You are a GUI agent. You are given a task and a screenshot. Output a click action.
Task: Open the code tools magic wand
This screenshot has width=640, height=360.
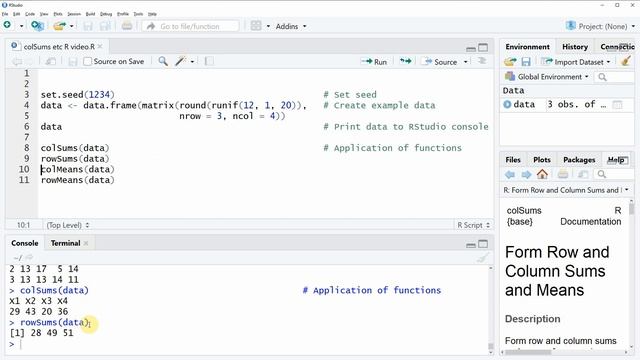click(180, 61)
